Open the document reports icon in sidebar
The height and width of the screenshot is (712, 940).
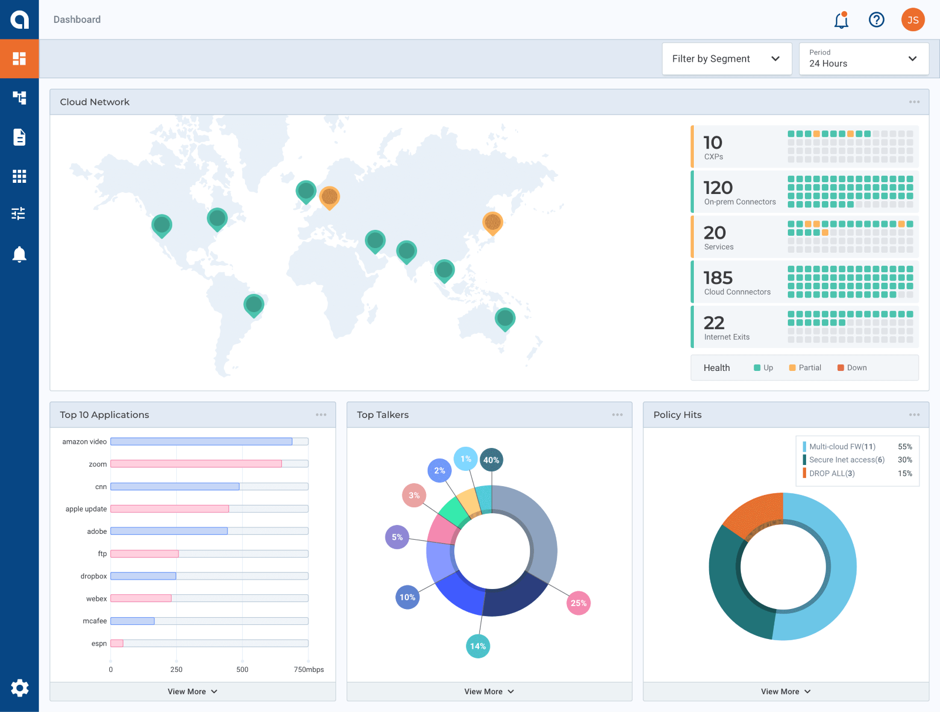pos(19,137)
